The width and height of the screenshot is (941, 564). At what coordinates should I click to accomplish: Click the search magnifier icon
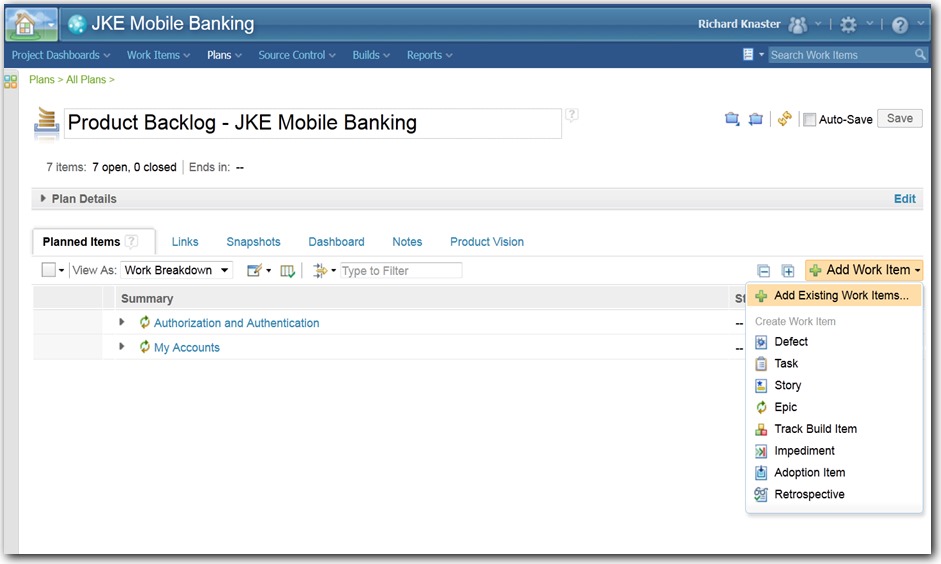pyautogui.click(x=920, y=55)
